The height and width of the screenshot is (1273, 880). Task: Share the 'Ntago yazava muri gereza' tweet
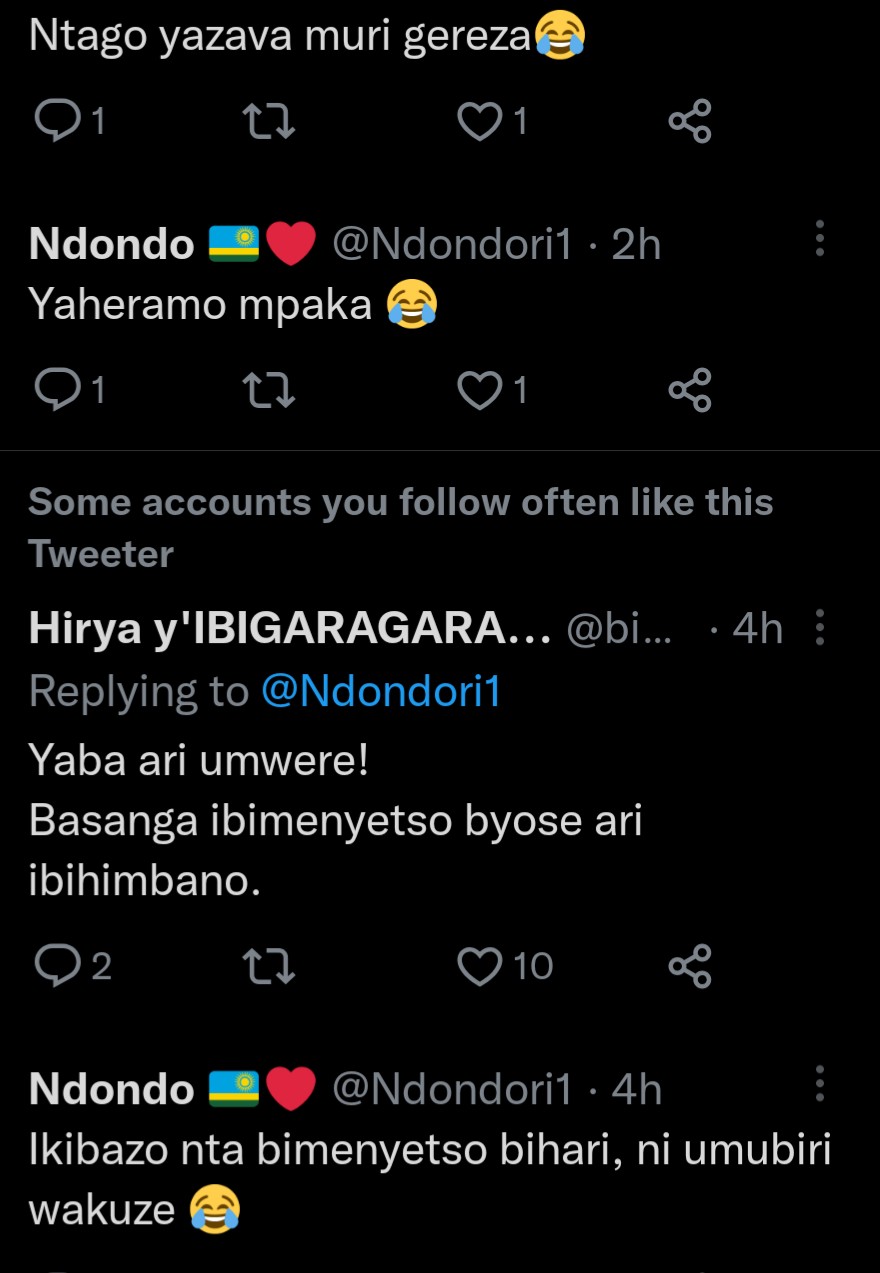pyautogui.click(x=690, y=121)
